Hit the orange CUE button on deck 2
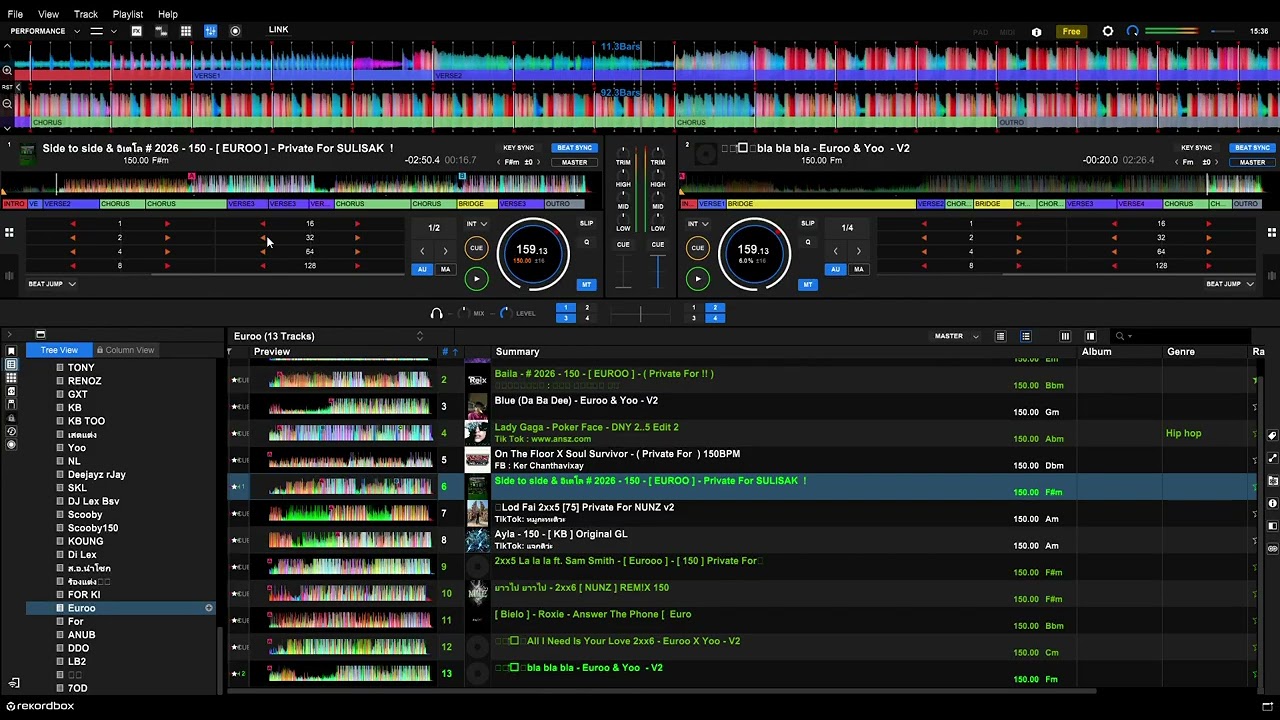The width and height of the screenshot is (1280, 720). pyautogui.click(x=698, y=248)
